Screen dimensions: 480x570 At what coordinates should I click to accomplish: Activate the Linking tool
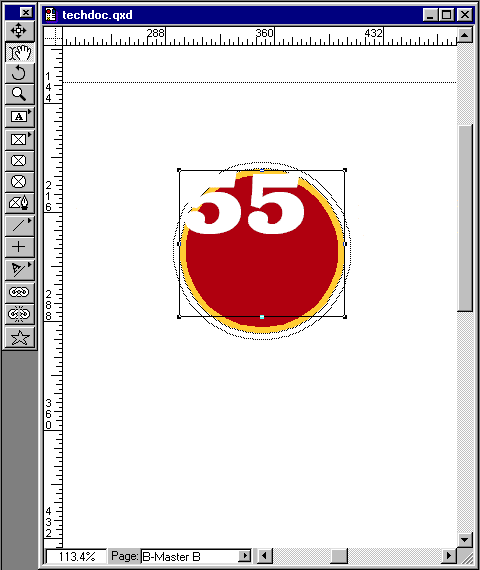point(19,292)
